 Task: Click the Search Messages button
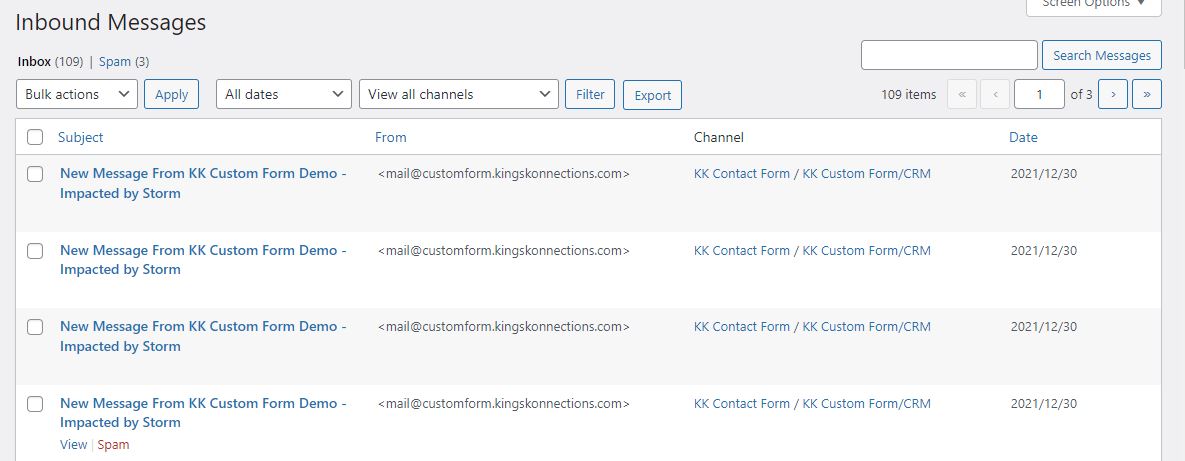(x=1101, y=55)
